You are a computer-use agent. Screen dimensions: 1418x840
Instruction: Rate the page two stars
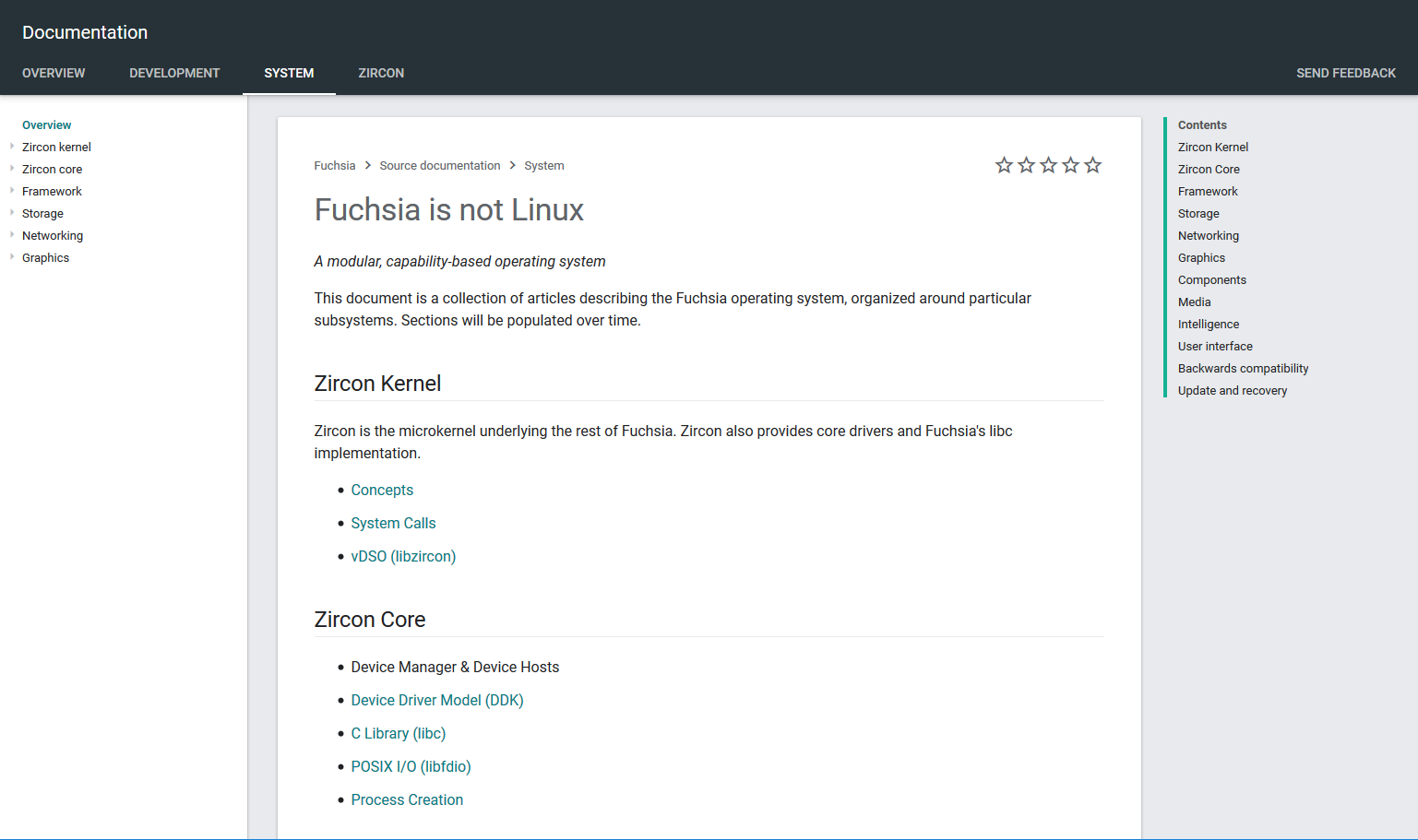[x=1026, y=165]
